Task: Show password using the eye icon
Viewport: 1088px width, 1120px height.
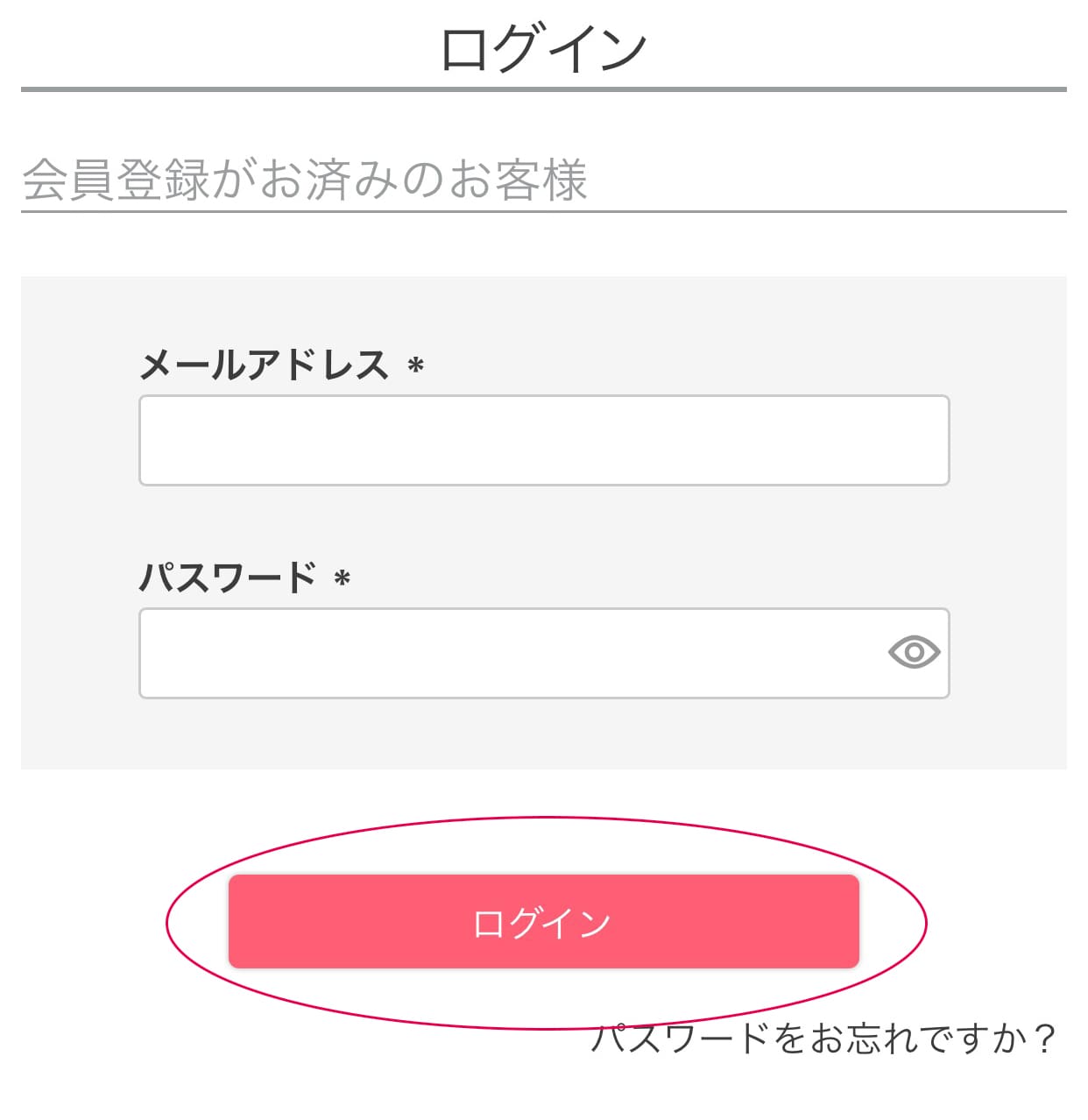Action: click(x=914, y=653)
